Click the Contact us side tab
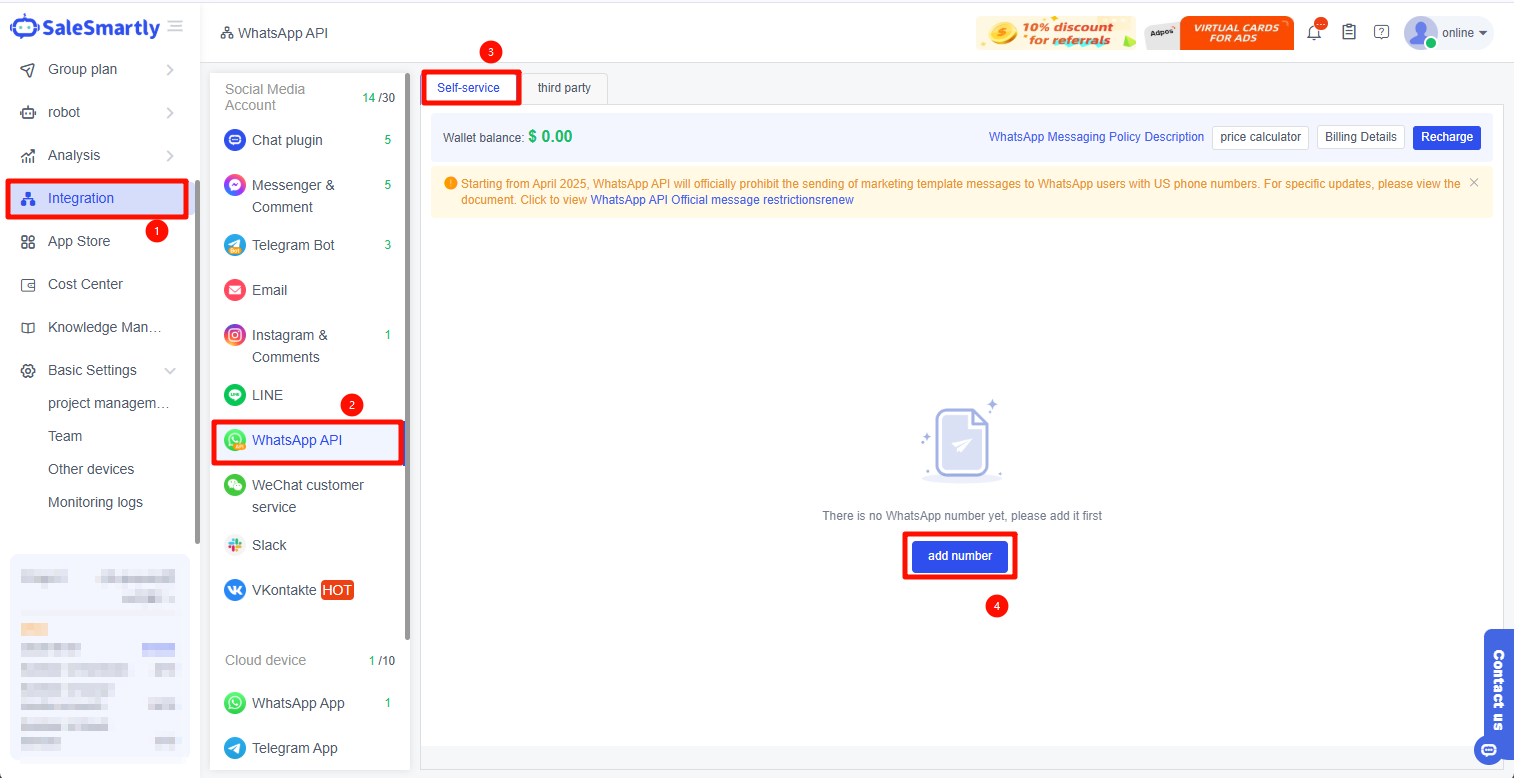The height and width of the screenshot is (778, 1514). (x=1498, y=691)
